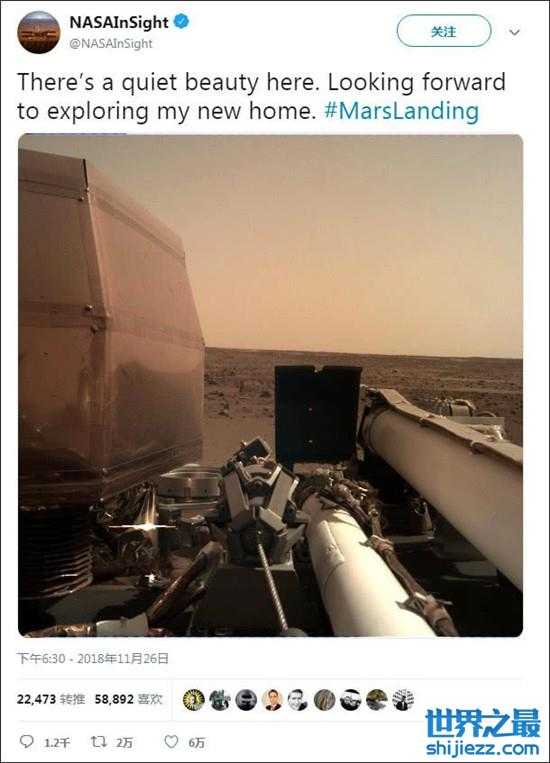The width and height of the screenshot is (550, 763).
Task: Retweet using the retweet arrows icon
Action: point(99,742)
